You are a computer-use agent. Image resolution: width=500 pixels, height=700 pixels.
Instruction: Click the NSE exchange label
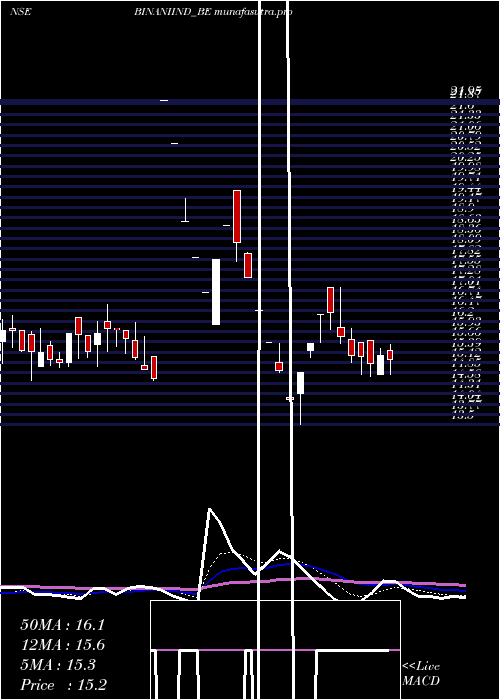[x=20, y=12]
